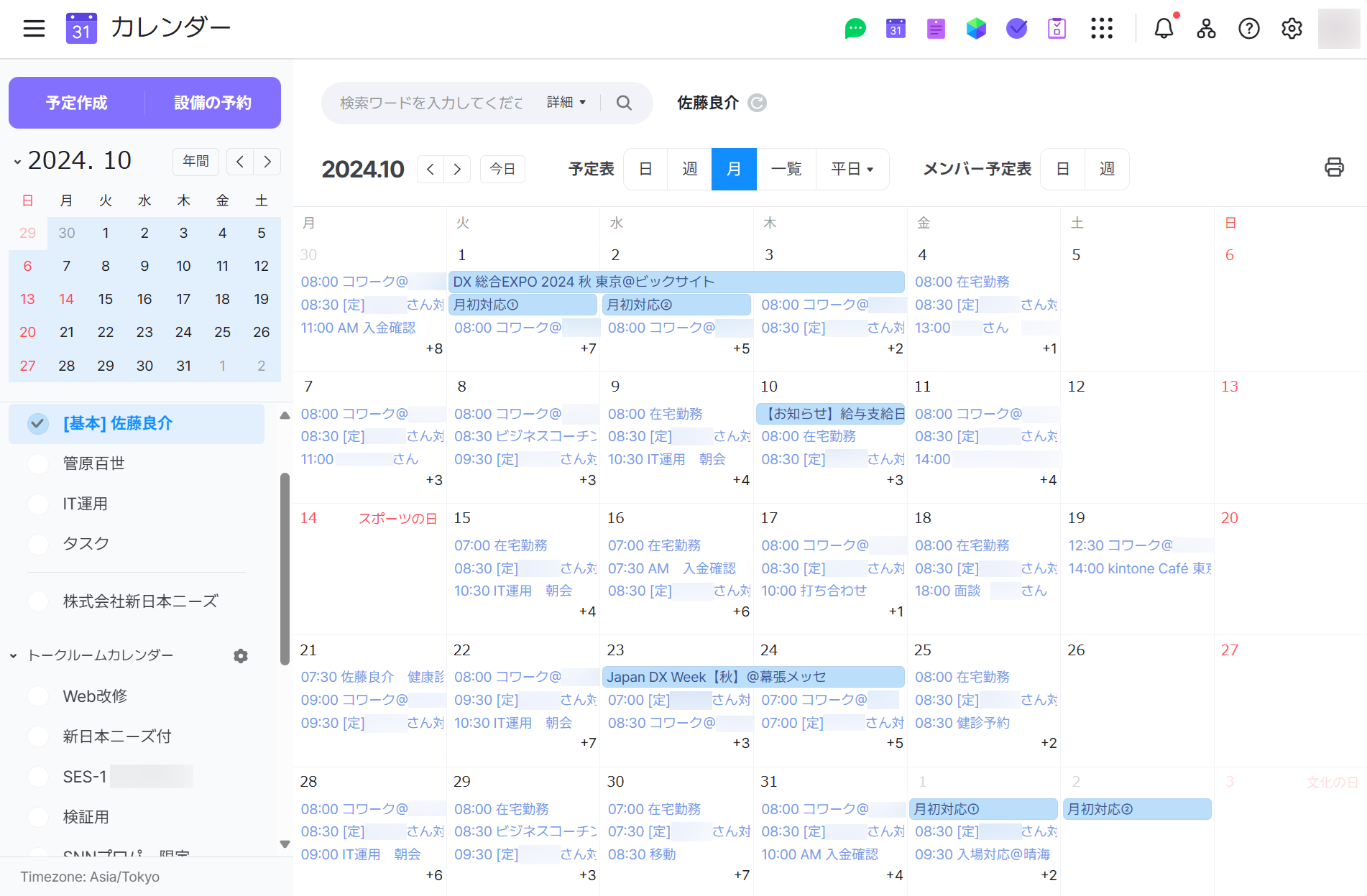Click the 予定作成 button
The height and width of the screenshot is (896, 1367).
[x=77, y=103]
